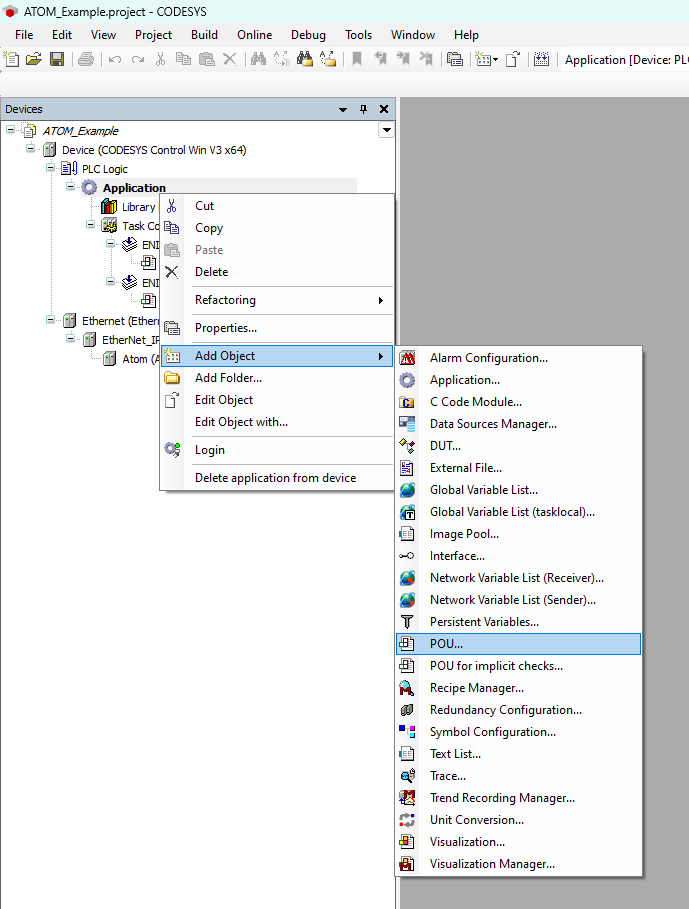Open the File menu
Viewport: 689px width, 909px height.
(x=24, y=35)
